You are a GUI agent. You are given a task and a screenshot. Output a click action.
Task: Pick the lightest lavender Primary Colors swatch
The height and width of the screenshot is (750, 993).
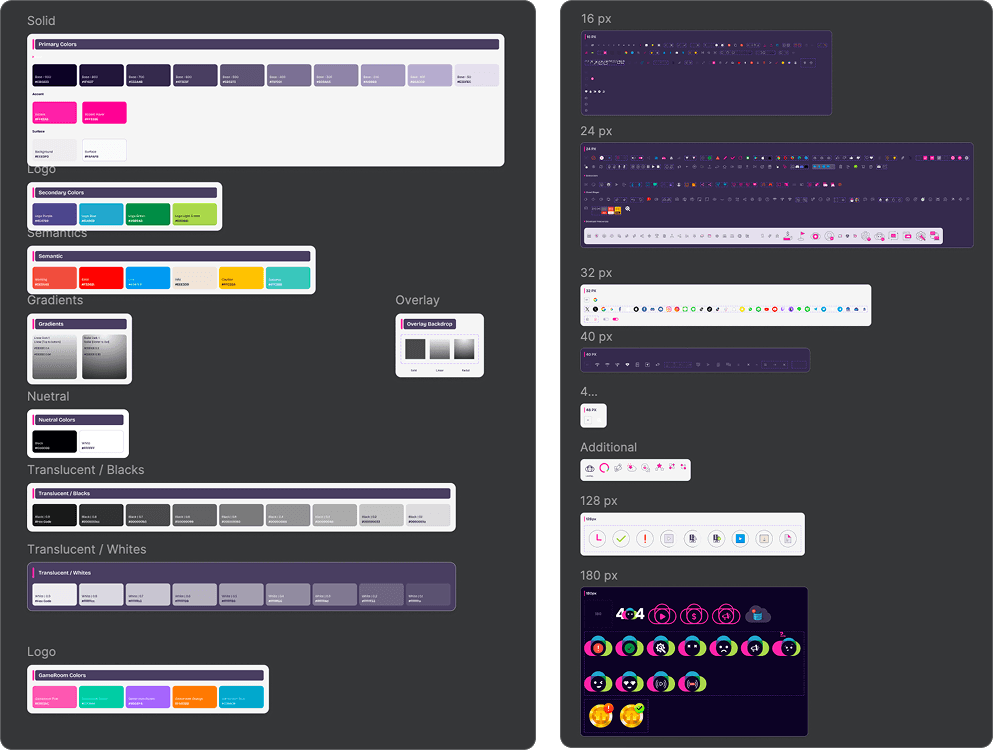tap(476, 75)
